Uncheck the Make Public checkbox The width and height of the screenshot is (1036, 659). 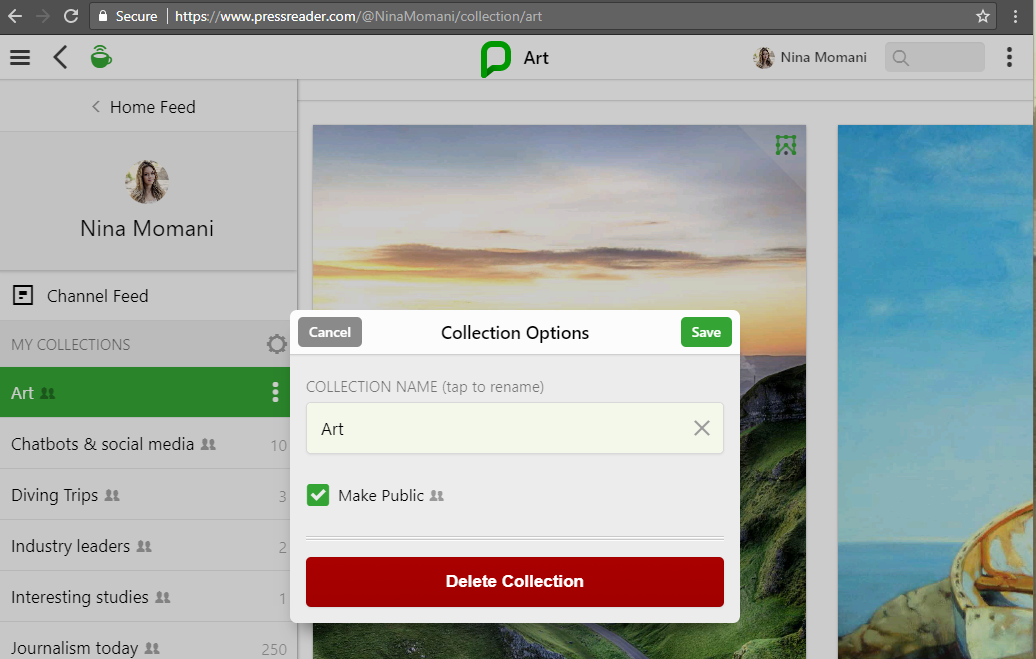(x=318, y=495)
